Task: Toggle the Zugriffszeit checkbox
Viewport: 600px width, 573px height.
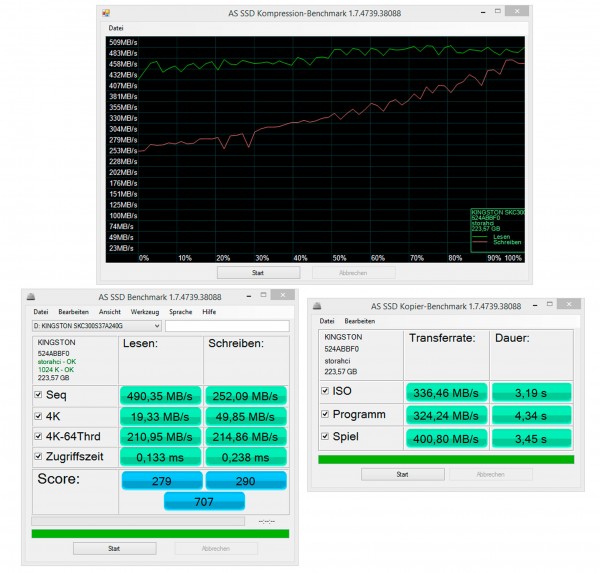Action: click(38, 456)
